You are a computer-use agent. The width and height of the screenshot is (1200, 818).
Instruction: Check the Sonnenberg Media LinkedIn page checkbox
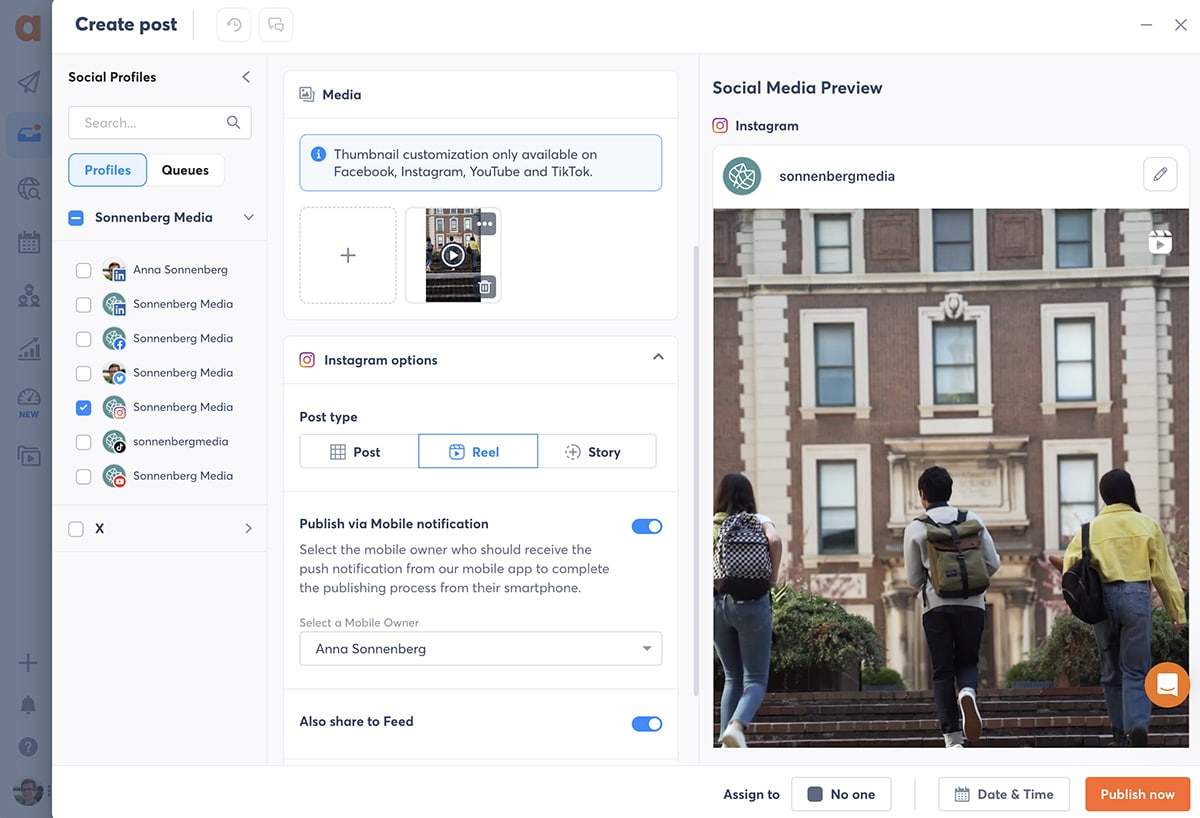point(84,304)
